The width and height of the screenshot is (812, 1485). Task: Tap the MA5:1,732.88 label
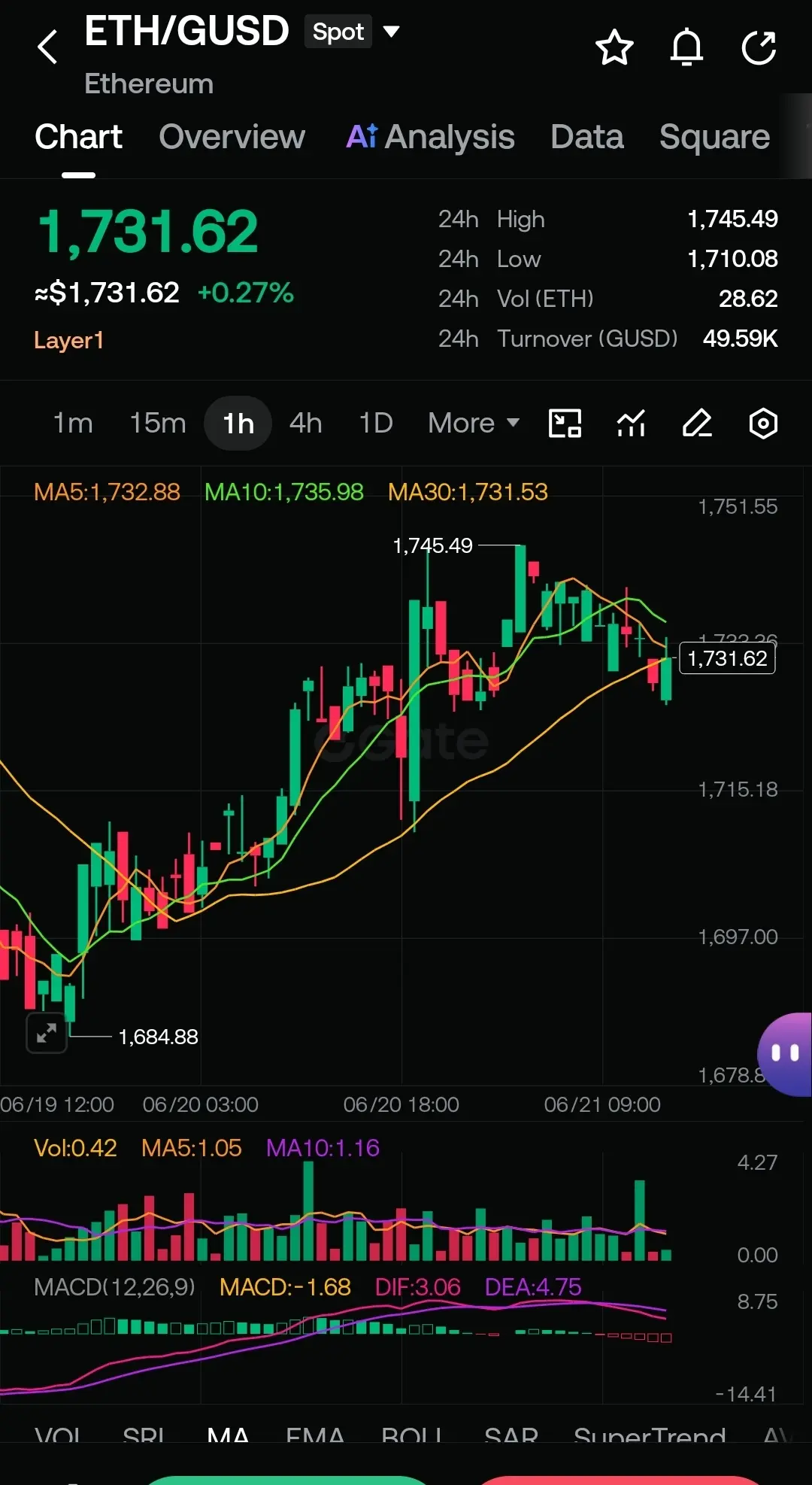click(x=107, y=492)
